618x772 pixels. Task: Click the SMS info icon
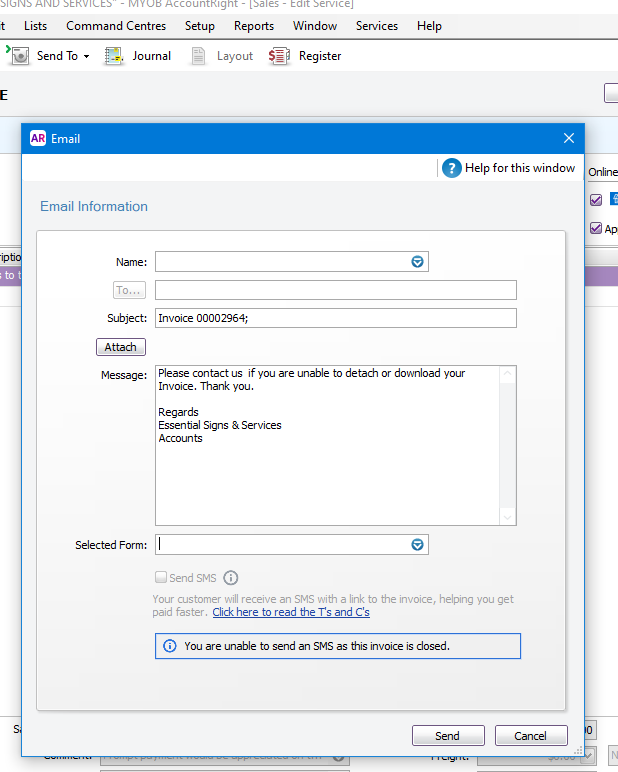[x=231, y=578]
